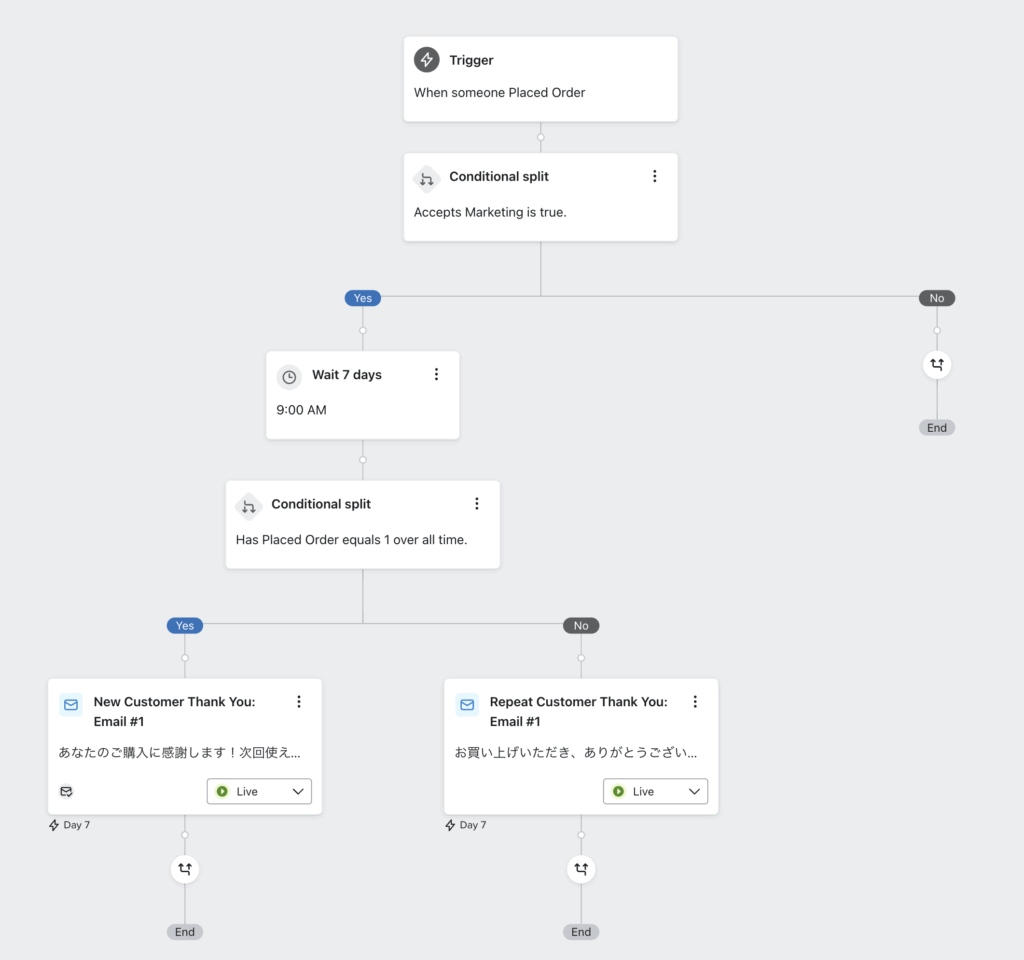Click the New Customer Thank You envelope icon
This screenshot has height=960, width=1024.
[71, 704]
